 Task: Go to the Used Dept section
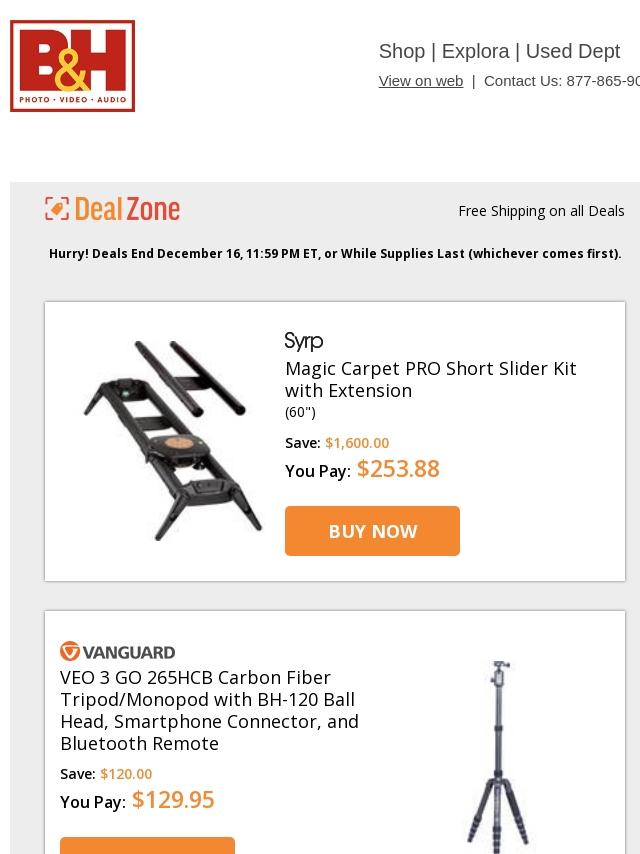pyautogui.click(x=572, y=51)
